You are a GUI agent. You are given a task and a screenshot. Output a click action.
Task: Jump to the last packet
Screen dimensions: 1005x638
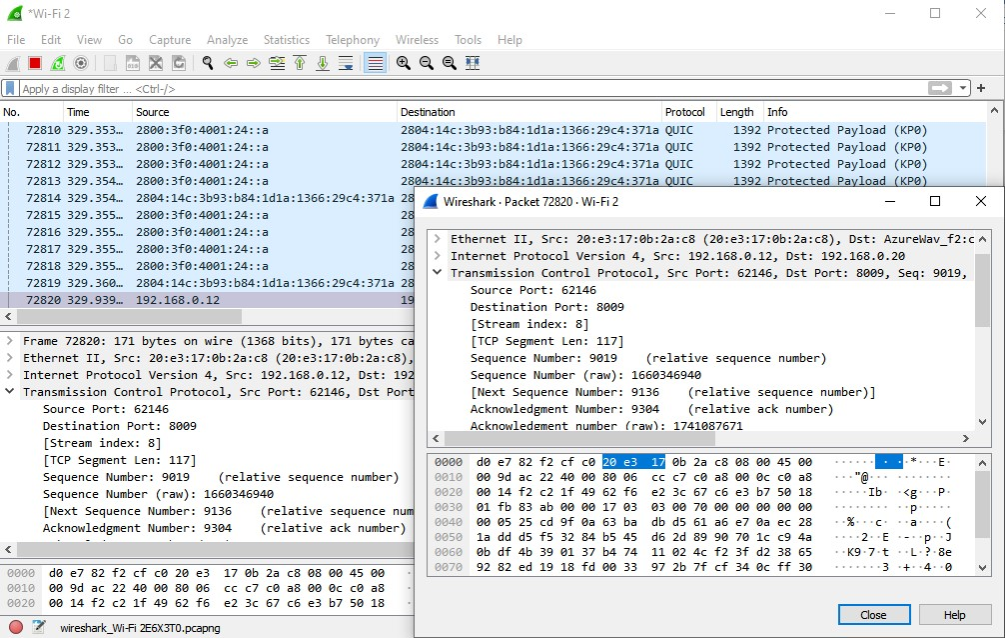coord(323,63)
